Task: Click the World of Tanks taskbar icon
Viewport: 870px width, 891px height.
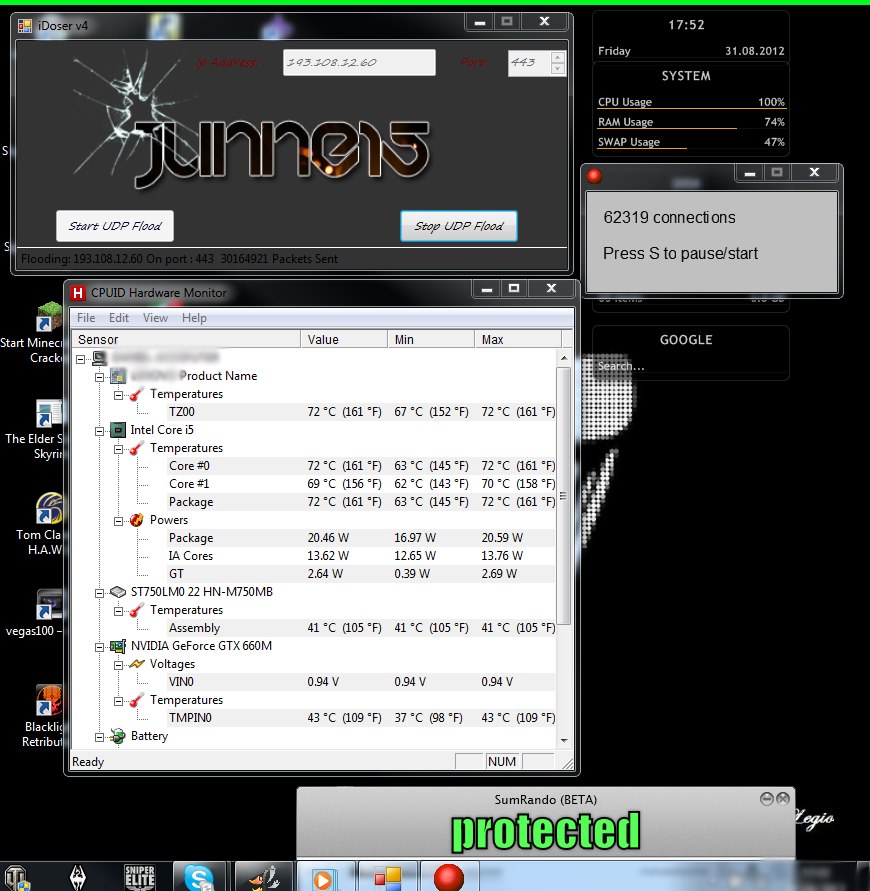Action: pos(16,877)
